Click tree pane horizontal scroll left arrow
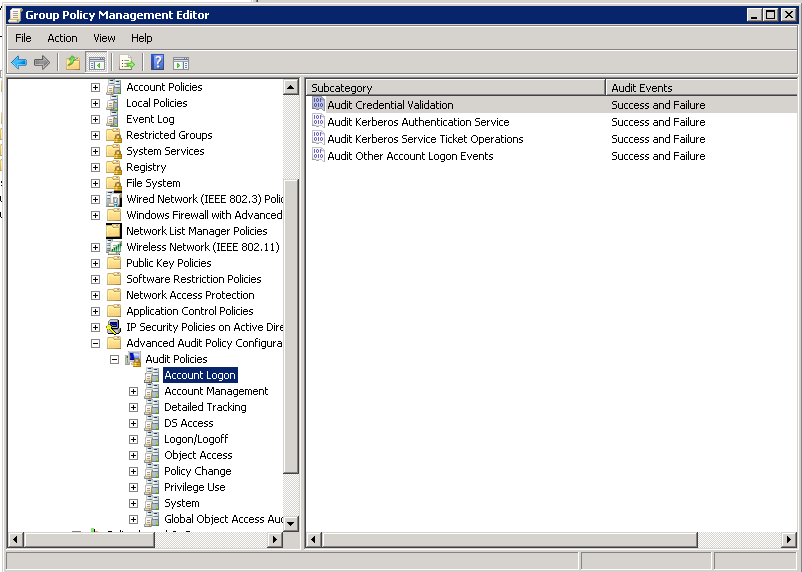This screenshot has height=572, width=802. point(15,539)
